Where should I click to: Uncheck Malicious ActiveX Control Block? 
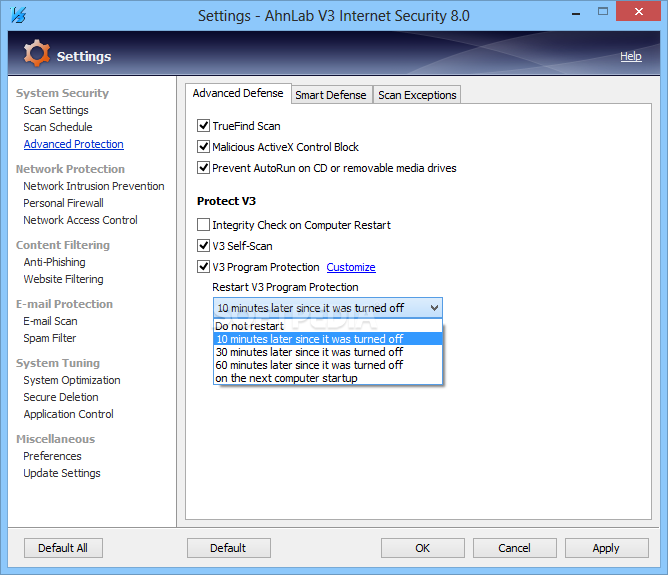click(x=204, y=147)
